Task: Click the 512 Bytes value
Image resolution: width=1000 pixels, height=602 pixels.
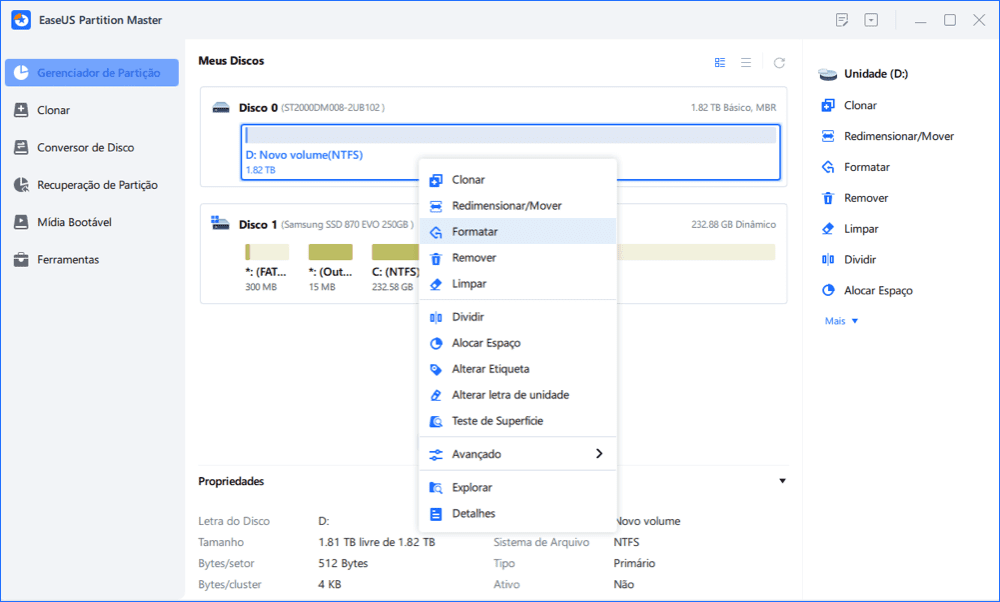Action: (x=343, y=563)
